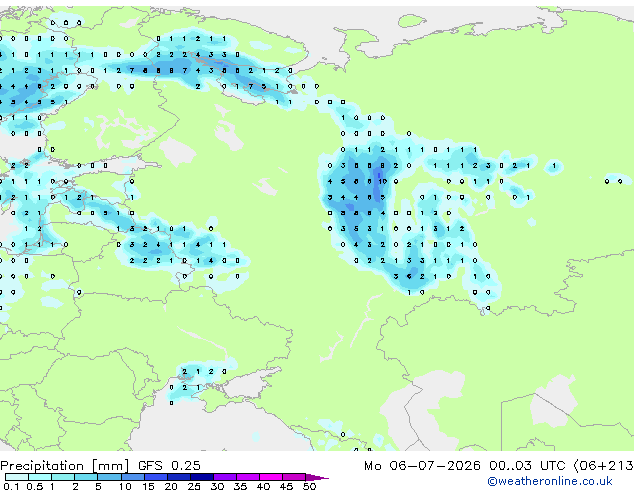Click the 40 mm magenta legend swatch

(271, 477)
